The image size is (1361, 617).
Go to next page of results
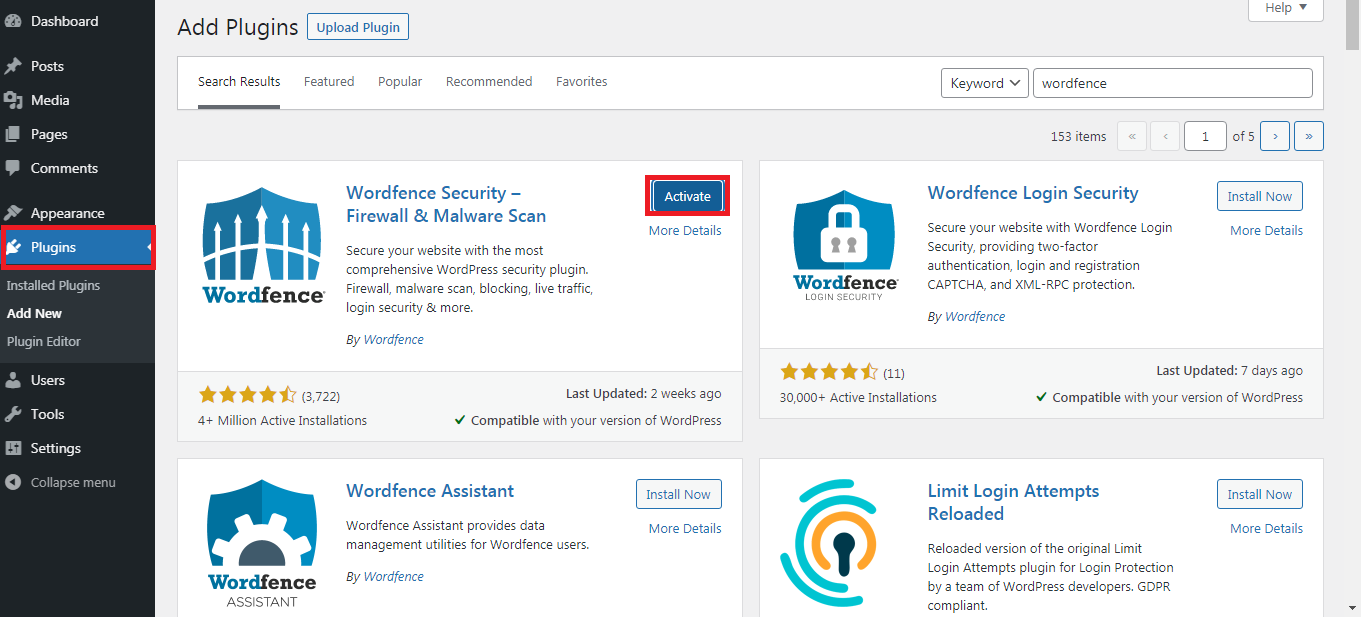click(1275, 136)
